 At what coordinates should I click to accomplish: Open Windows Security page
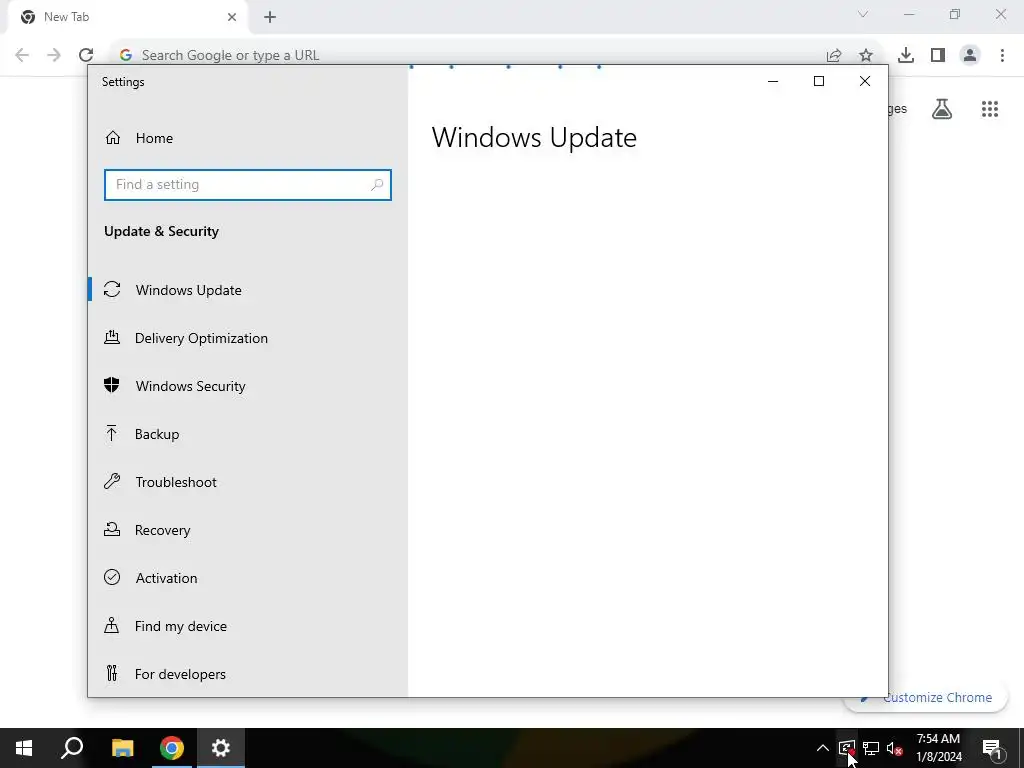tap(248, 386)
